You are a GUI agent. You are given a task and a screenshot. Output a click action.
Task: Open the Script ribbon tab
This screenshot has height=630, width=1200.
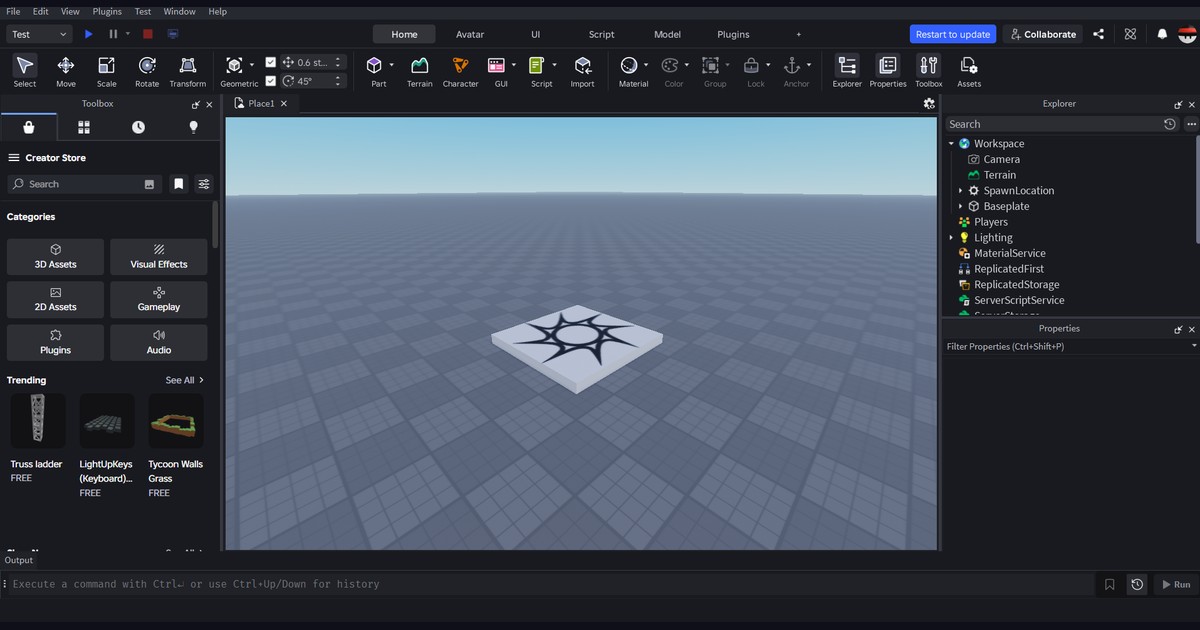point(601,34)
